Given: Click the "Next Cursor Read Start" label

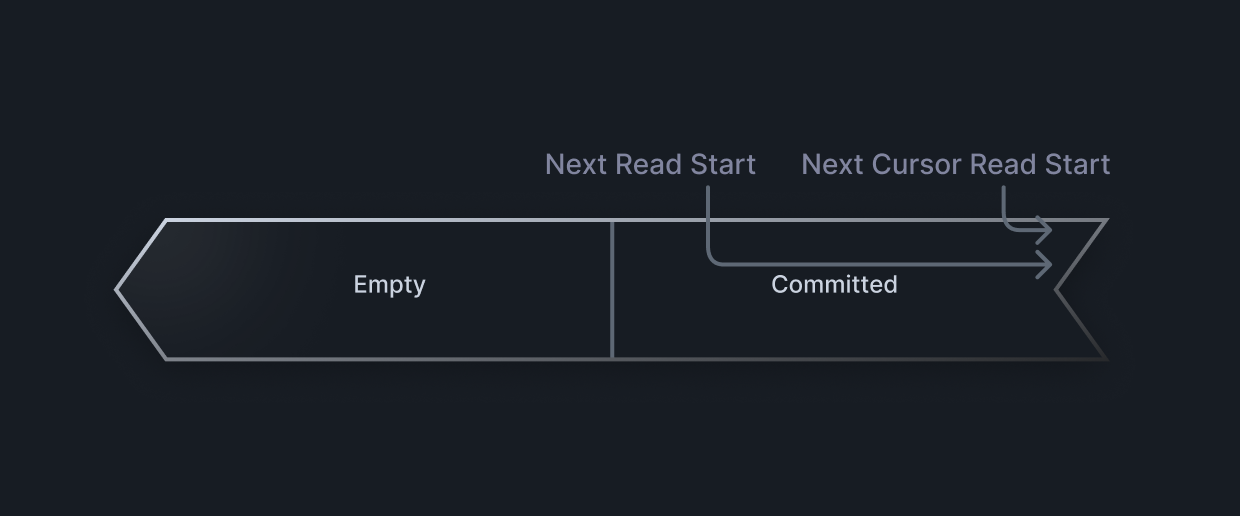Looking at the screenshot, I should click(x=955, y=164).
